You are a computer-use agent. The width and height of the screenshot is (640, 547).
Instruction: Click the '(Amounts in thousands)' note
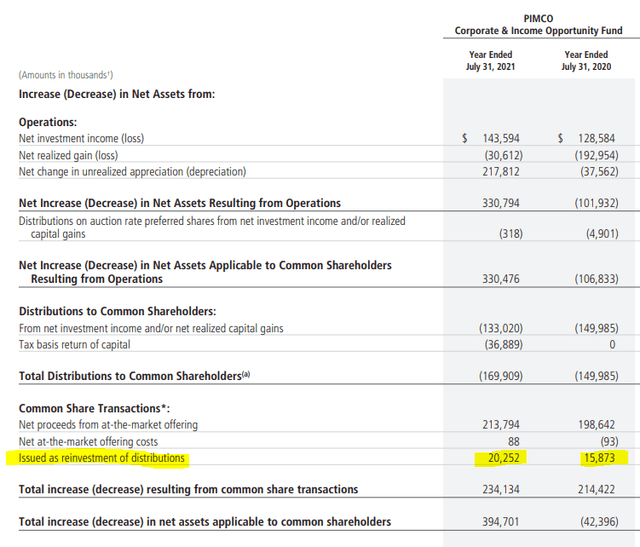coord(66,75)
